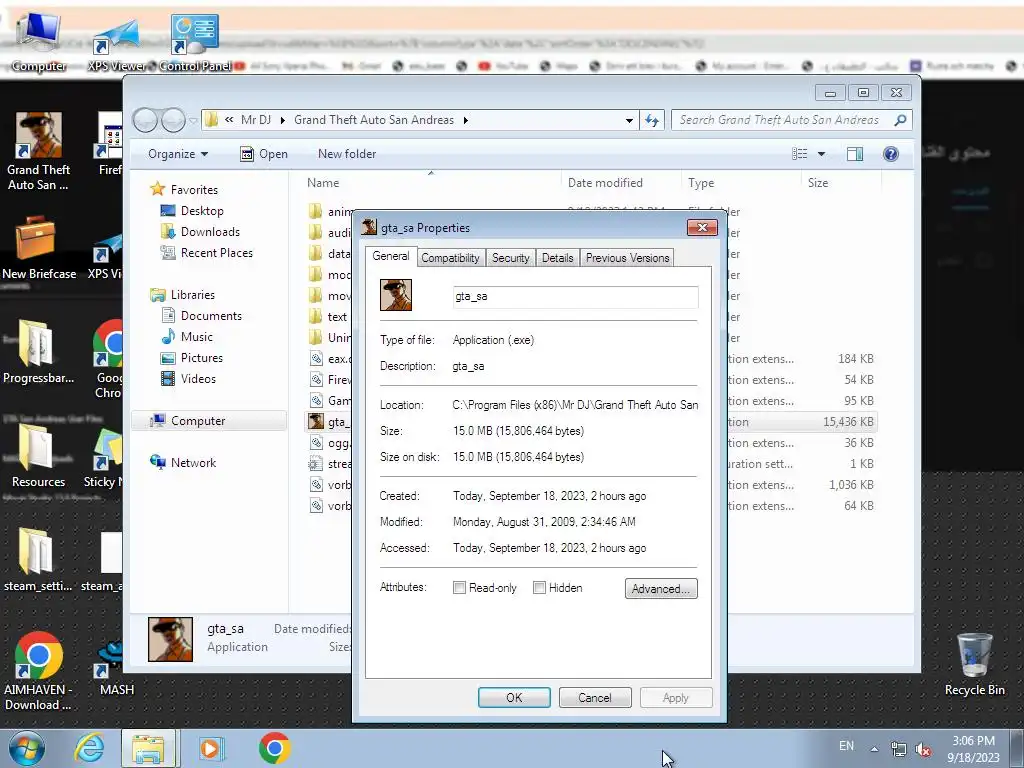
Task: Open the Progressbar folder on desktop
Action: (x=39, y=351)
